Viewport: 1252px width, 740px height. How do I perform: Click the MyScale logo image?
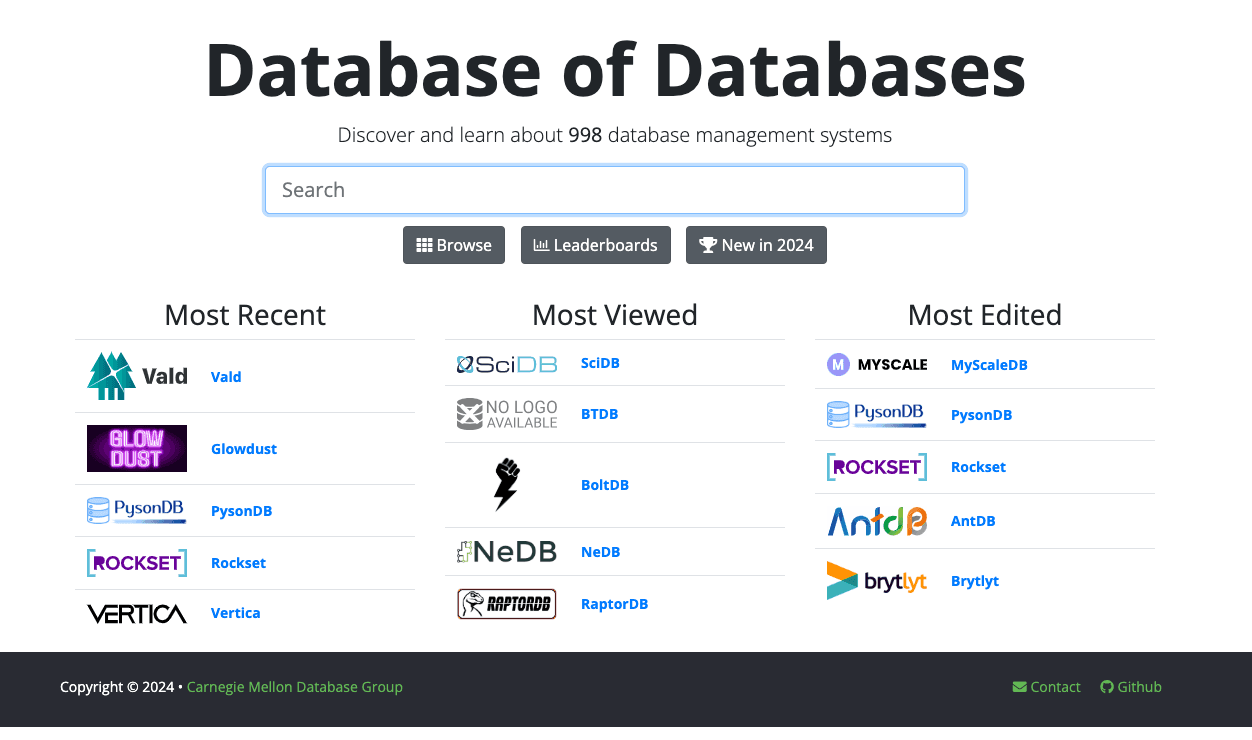point(877,365)
